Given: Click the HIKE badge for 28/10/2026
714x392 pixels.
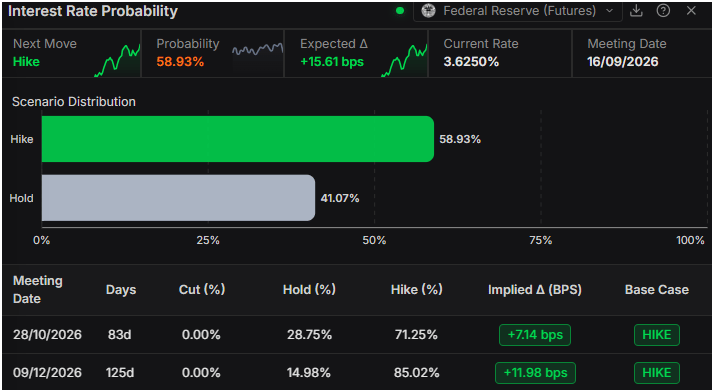Looking at the screenshot, I should click(x=657, y=335).
